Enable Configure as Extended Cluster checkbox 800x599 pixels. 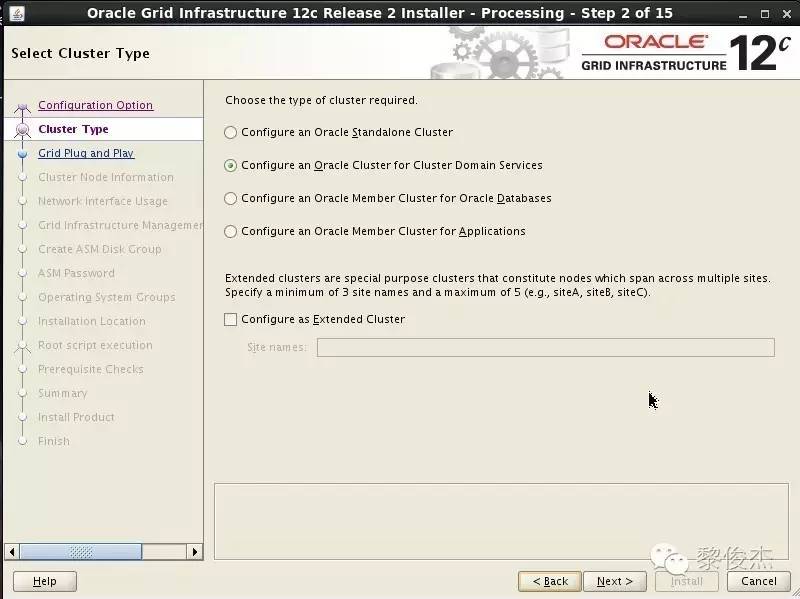tap(231, 319)
